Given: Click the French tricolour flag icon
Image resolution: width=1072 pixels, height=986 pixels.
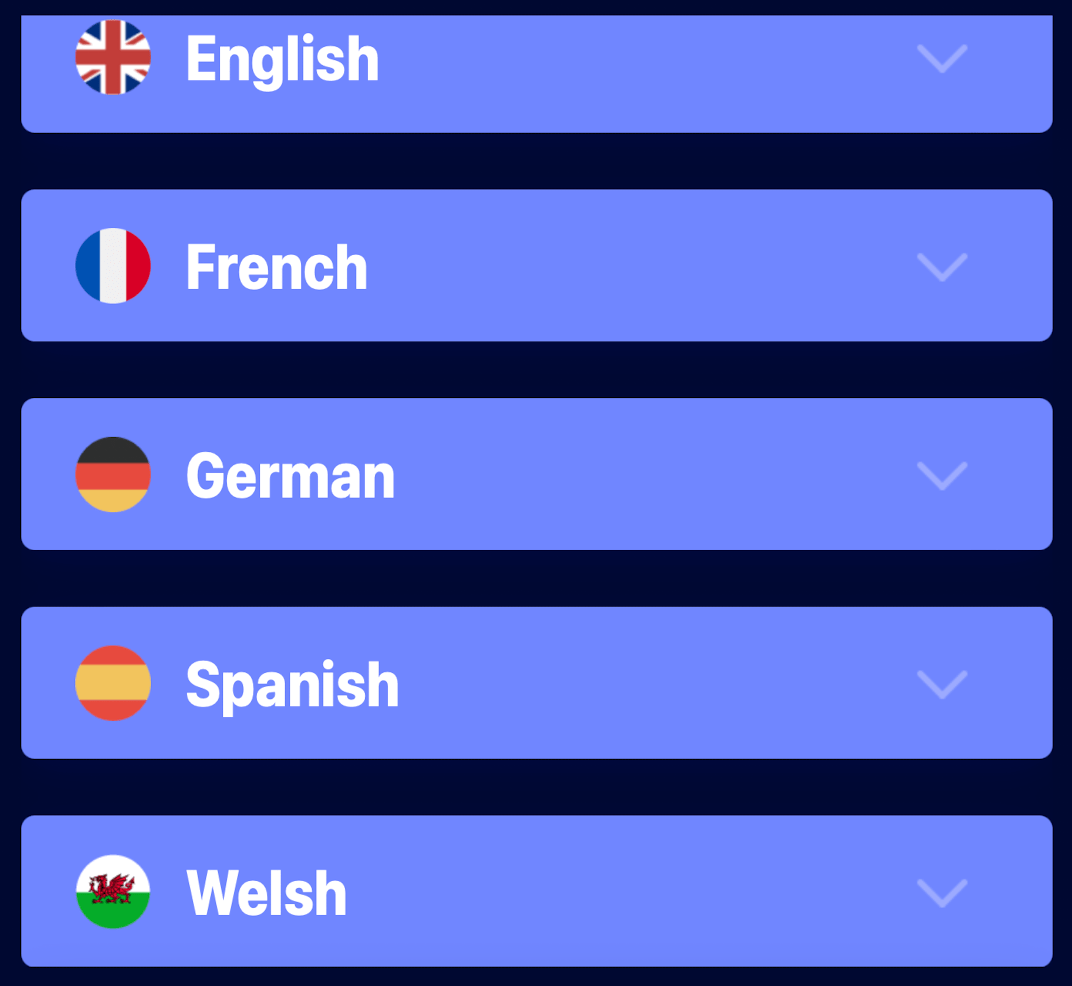Looking at the screenshot, I should 113,266.
